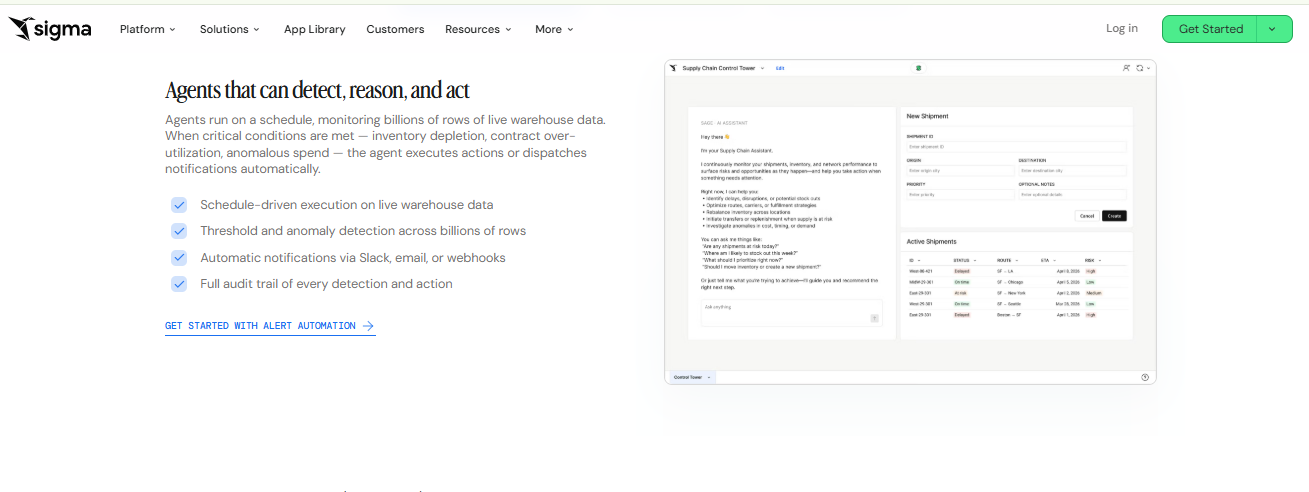This screenshot has width=1309, height=492.
Task: Click the user share icon in the preview
Action: coord(1126,68)
